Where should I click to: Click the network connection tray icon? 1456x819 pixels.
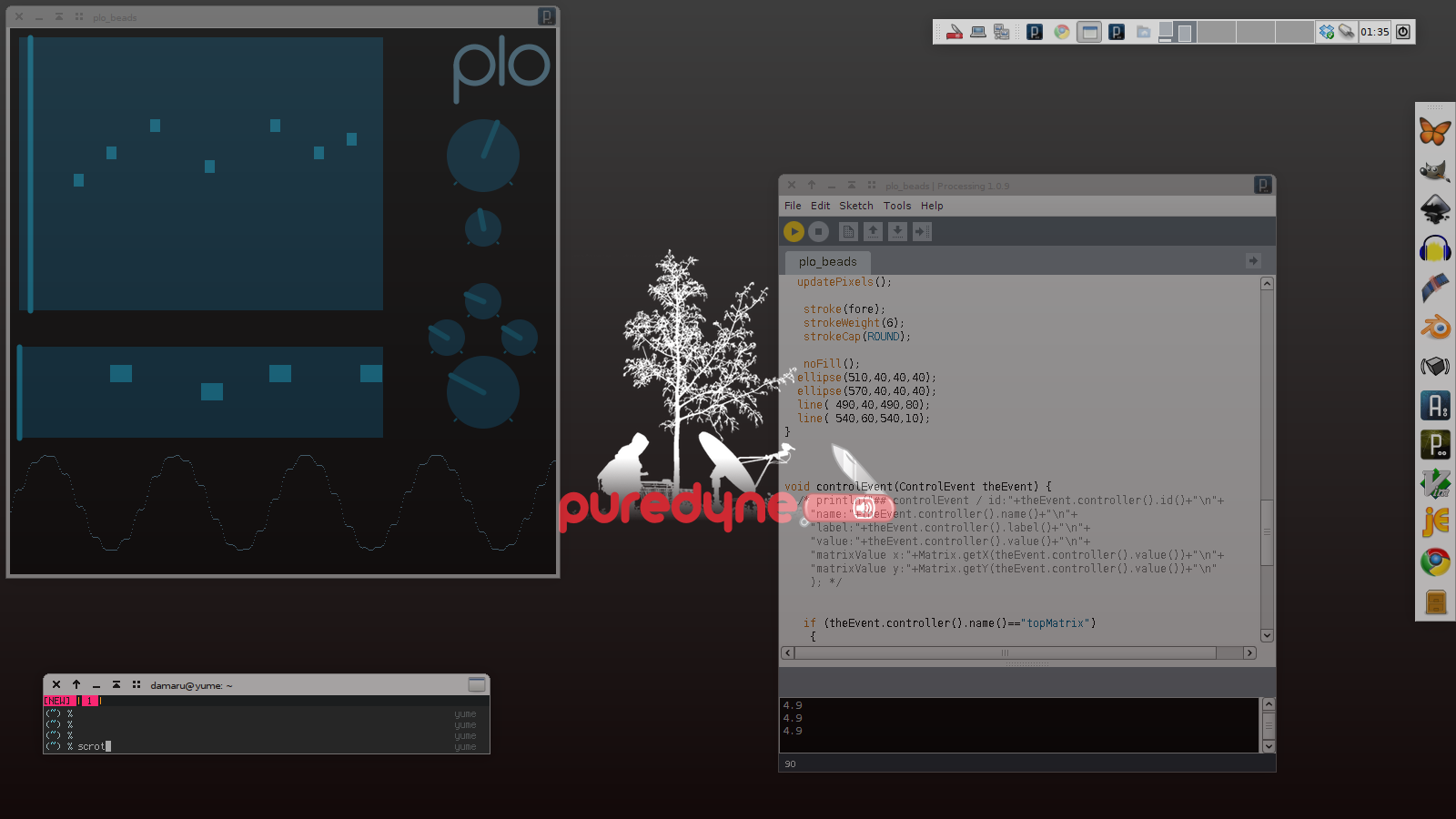[x=1347, y=32]
